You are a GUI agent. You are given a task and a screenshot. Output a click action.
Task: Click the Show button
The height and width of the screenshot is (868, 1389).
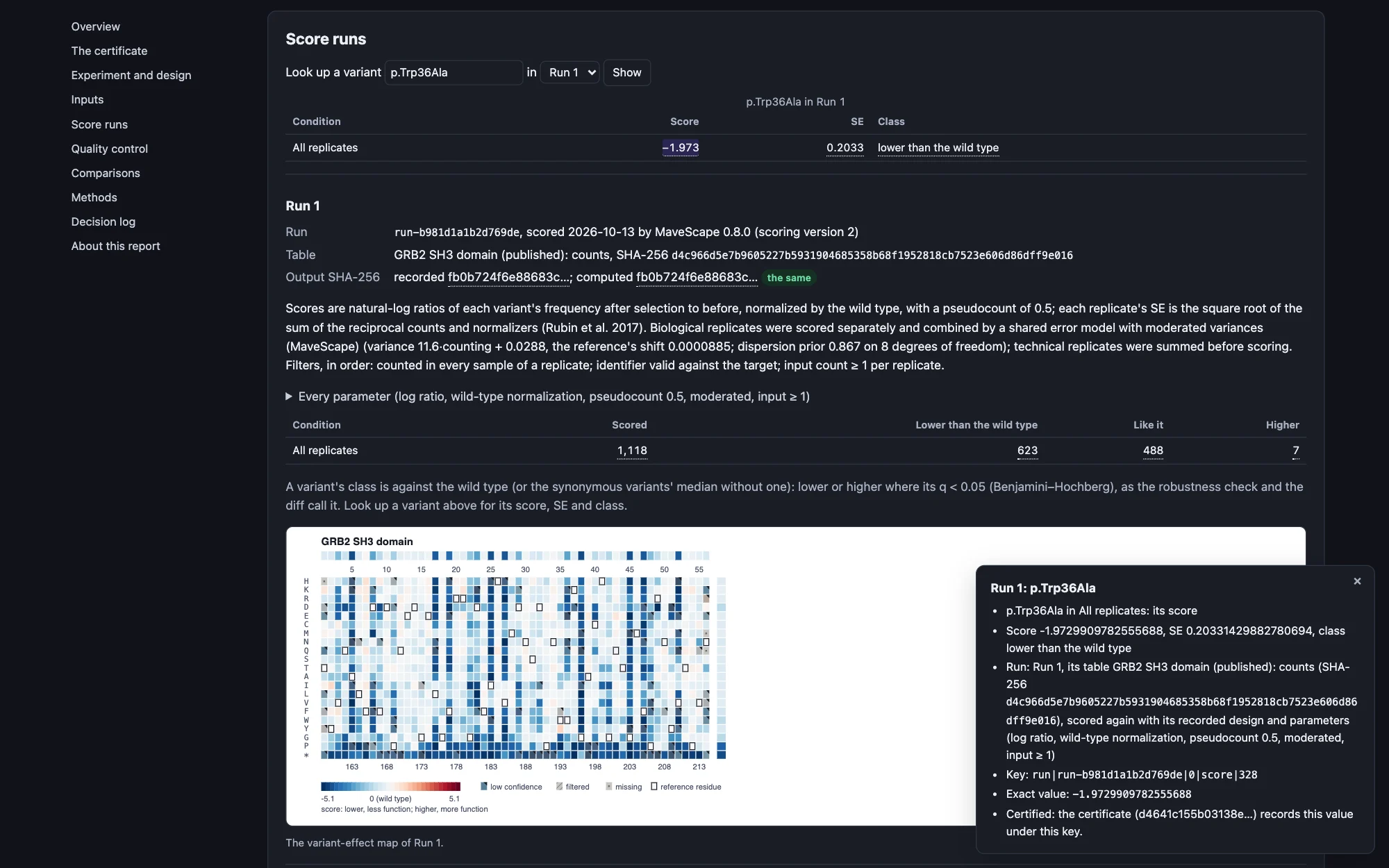click(x=626, y=72)
